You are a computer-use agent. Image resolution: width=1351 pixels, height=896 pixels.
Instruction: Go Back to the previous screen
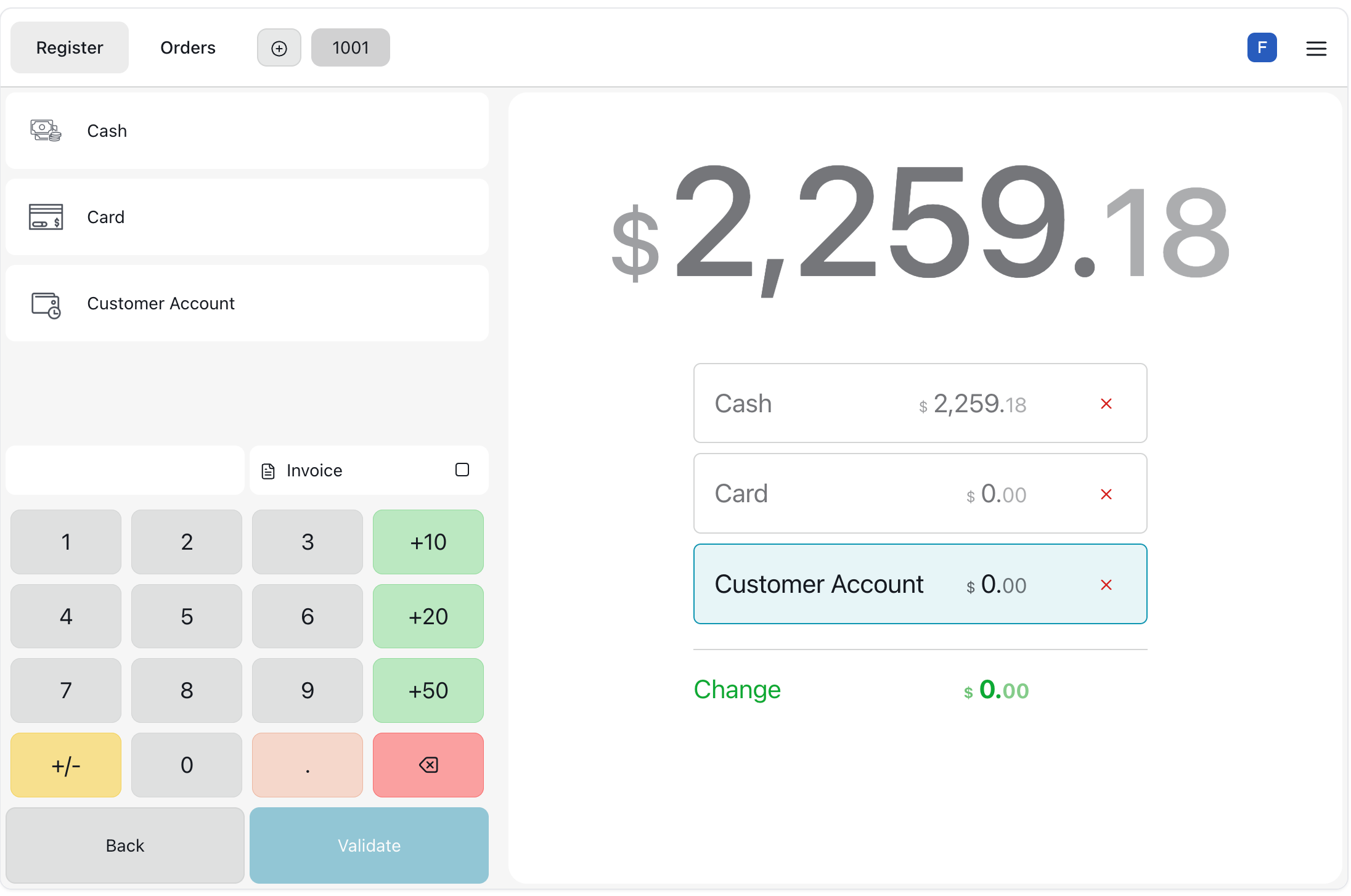125,845
